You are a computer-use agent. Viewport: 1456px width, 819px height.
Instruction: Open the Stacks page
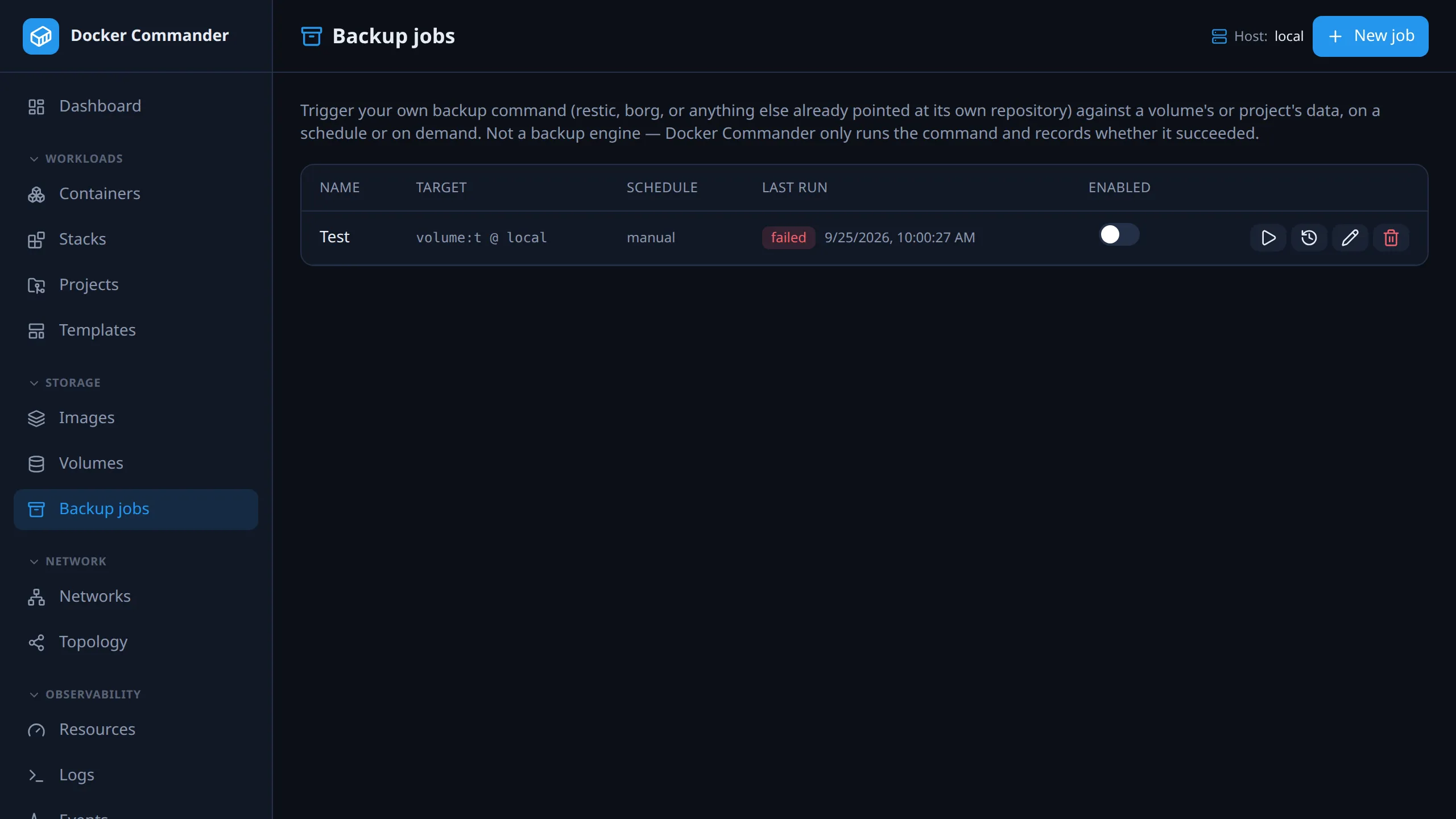click(136, 239)
